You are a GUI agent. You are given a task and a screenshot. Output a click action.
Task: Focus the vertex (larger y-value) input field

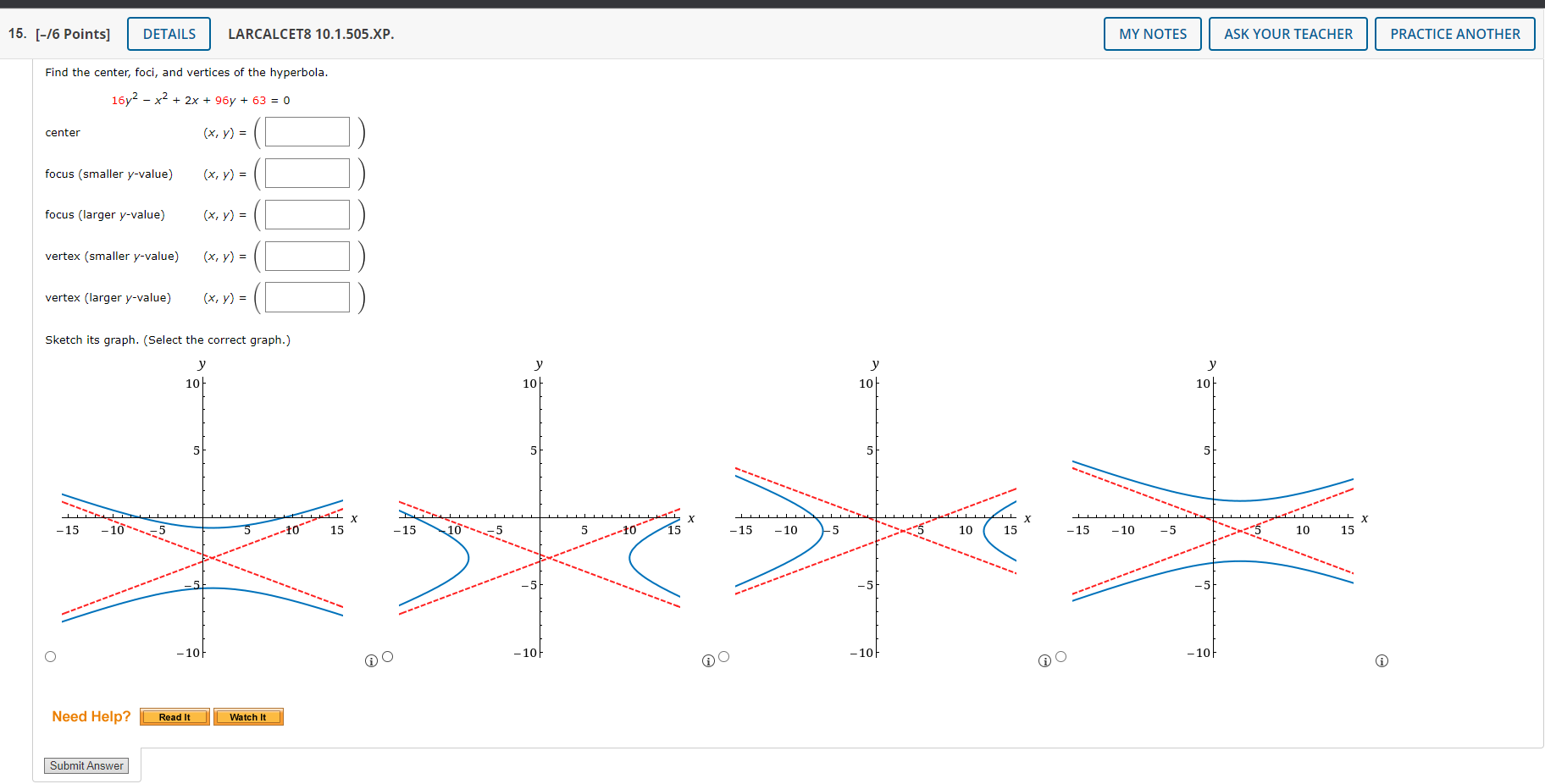coord(307,297)
